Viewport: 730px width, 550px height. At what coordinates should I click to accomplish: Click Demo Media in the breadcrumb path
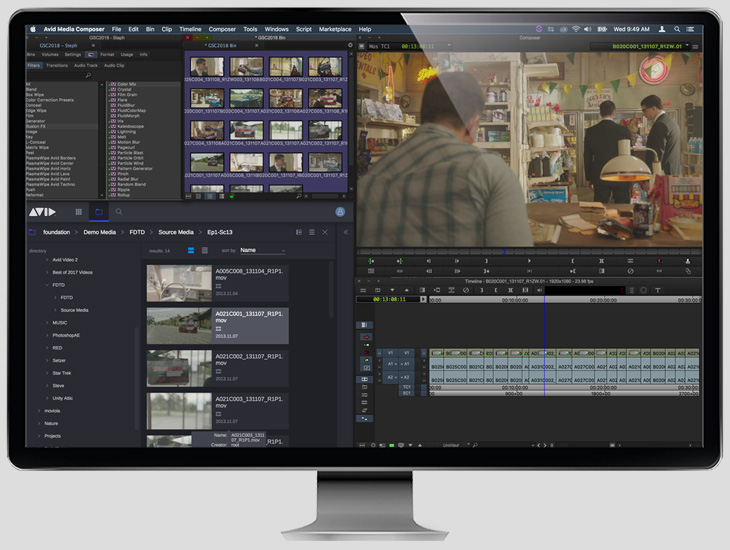coord(99,232)
